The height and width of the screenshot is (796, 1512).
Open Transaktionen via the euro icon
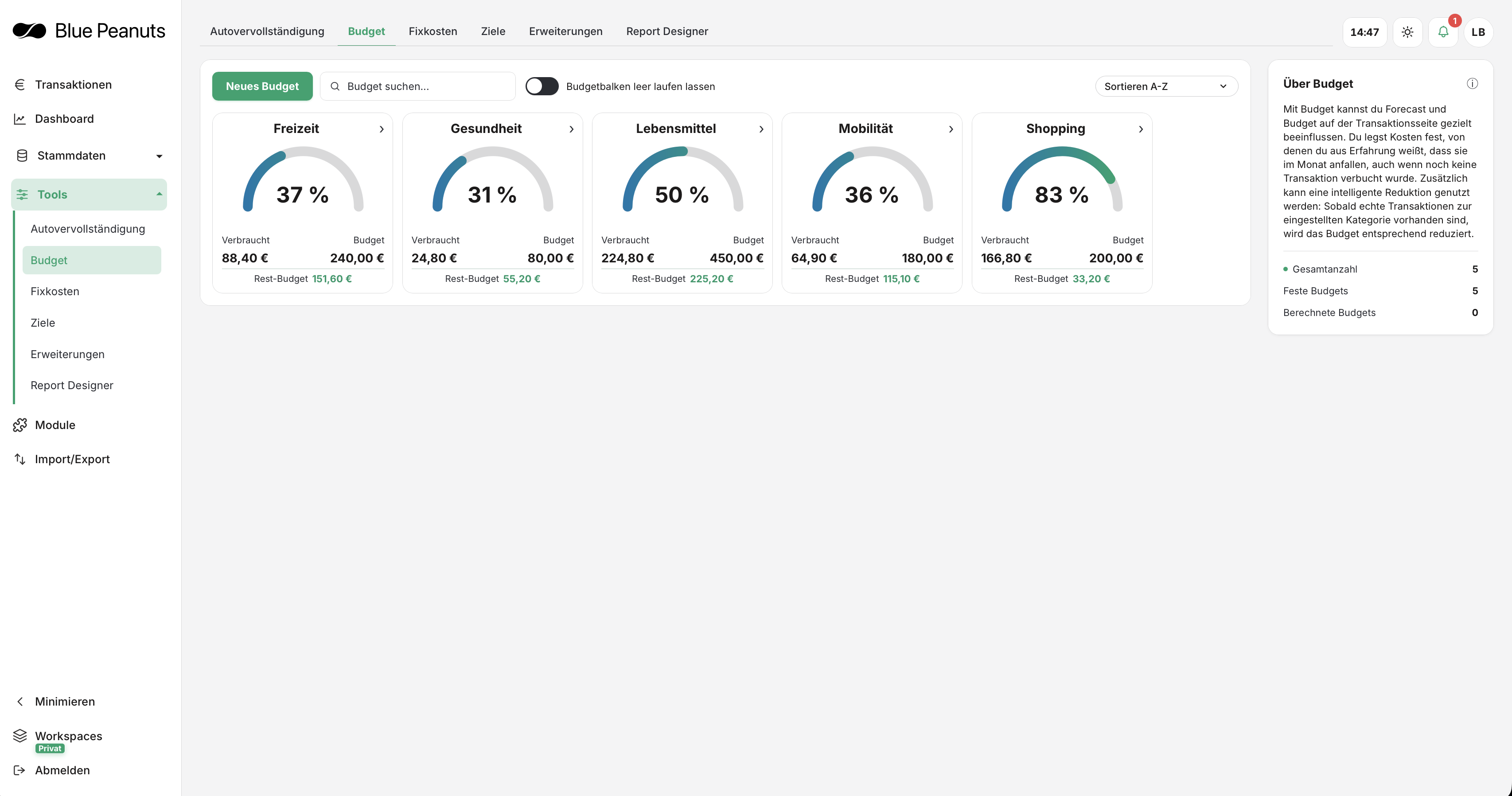[x=19, y=85]
